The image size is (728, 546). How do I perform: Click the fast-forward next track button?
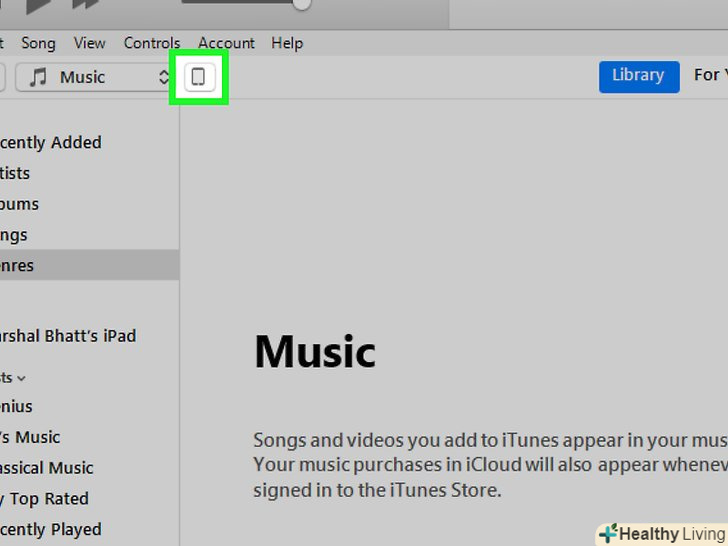(x=86, y=5)
